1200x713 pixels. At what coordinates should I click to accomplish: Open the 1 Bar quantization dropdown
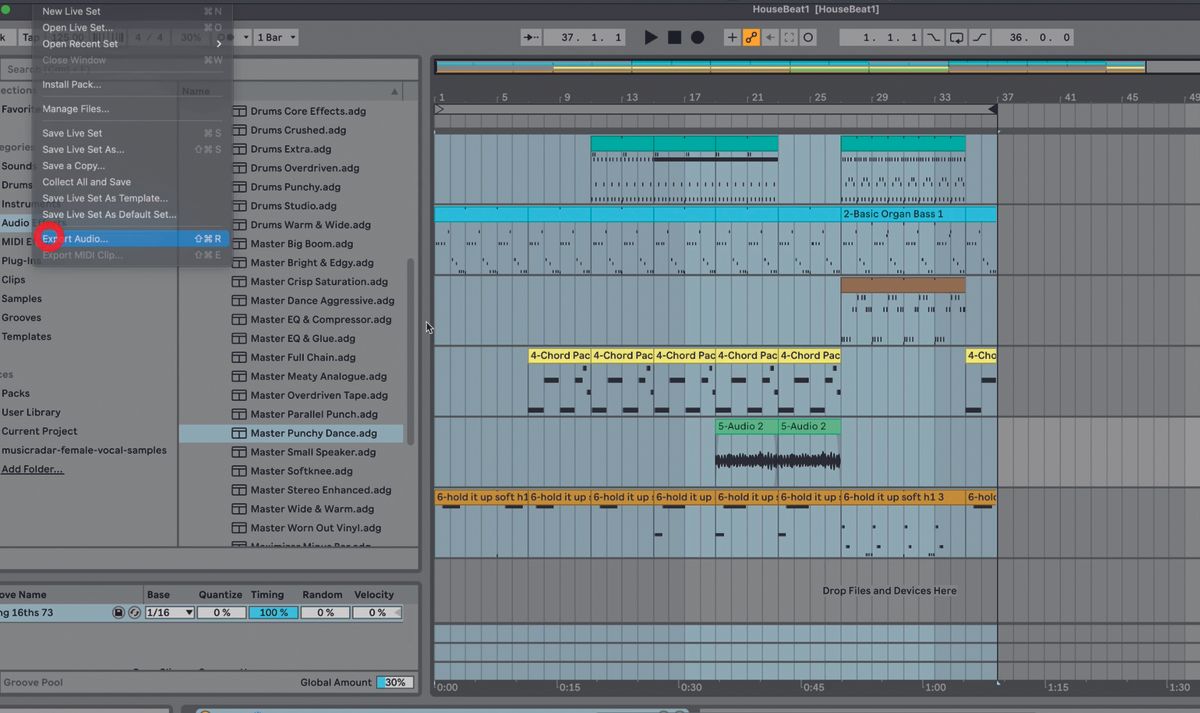(277, 37)
